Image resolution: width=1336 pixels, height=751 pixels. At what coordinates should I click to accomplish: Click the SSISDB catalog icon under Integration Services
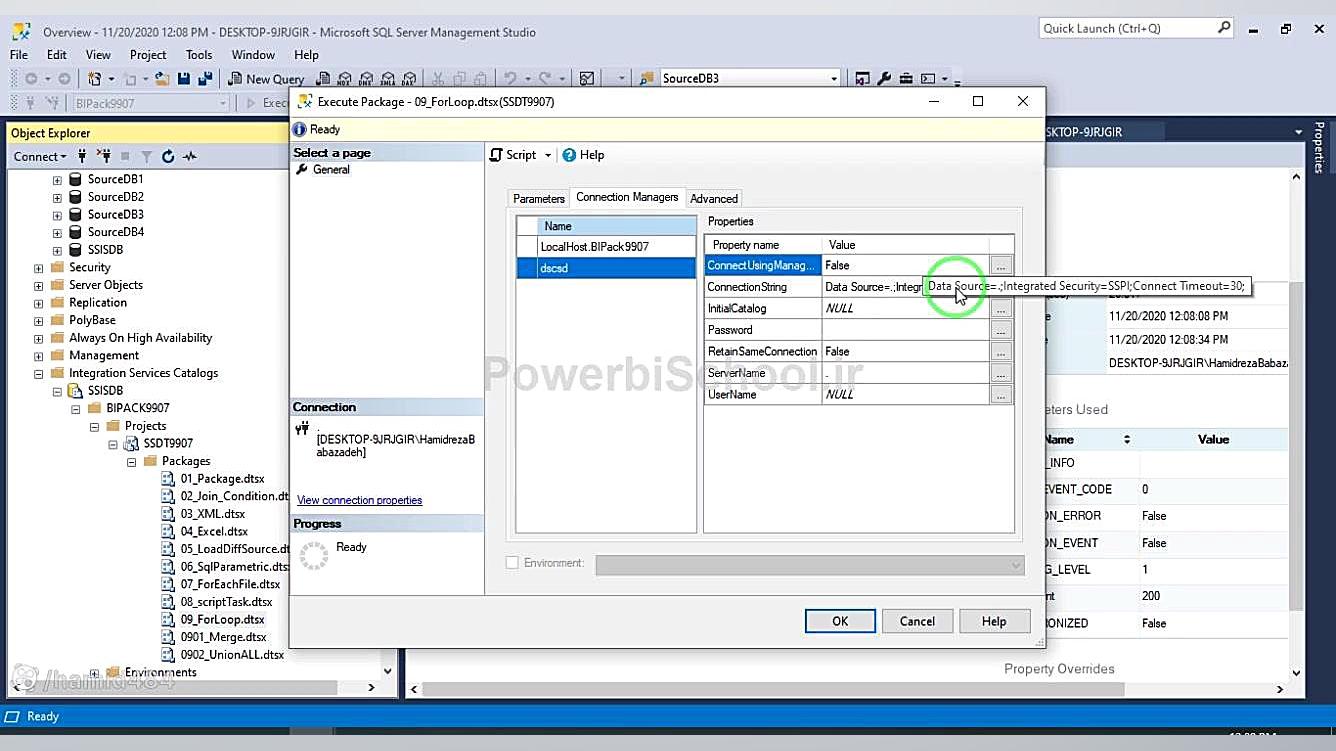(75, 391)
